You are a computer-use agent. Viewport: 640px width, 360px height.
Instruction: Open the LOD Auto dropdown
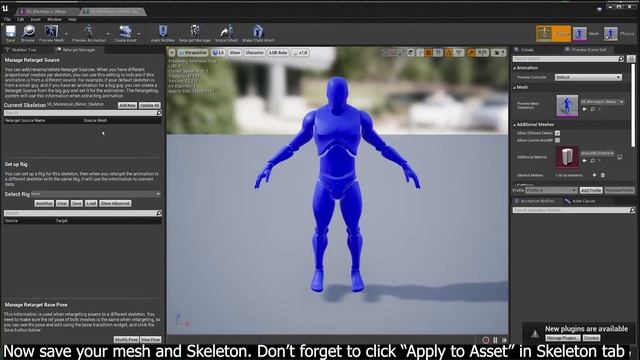[278, 53]
